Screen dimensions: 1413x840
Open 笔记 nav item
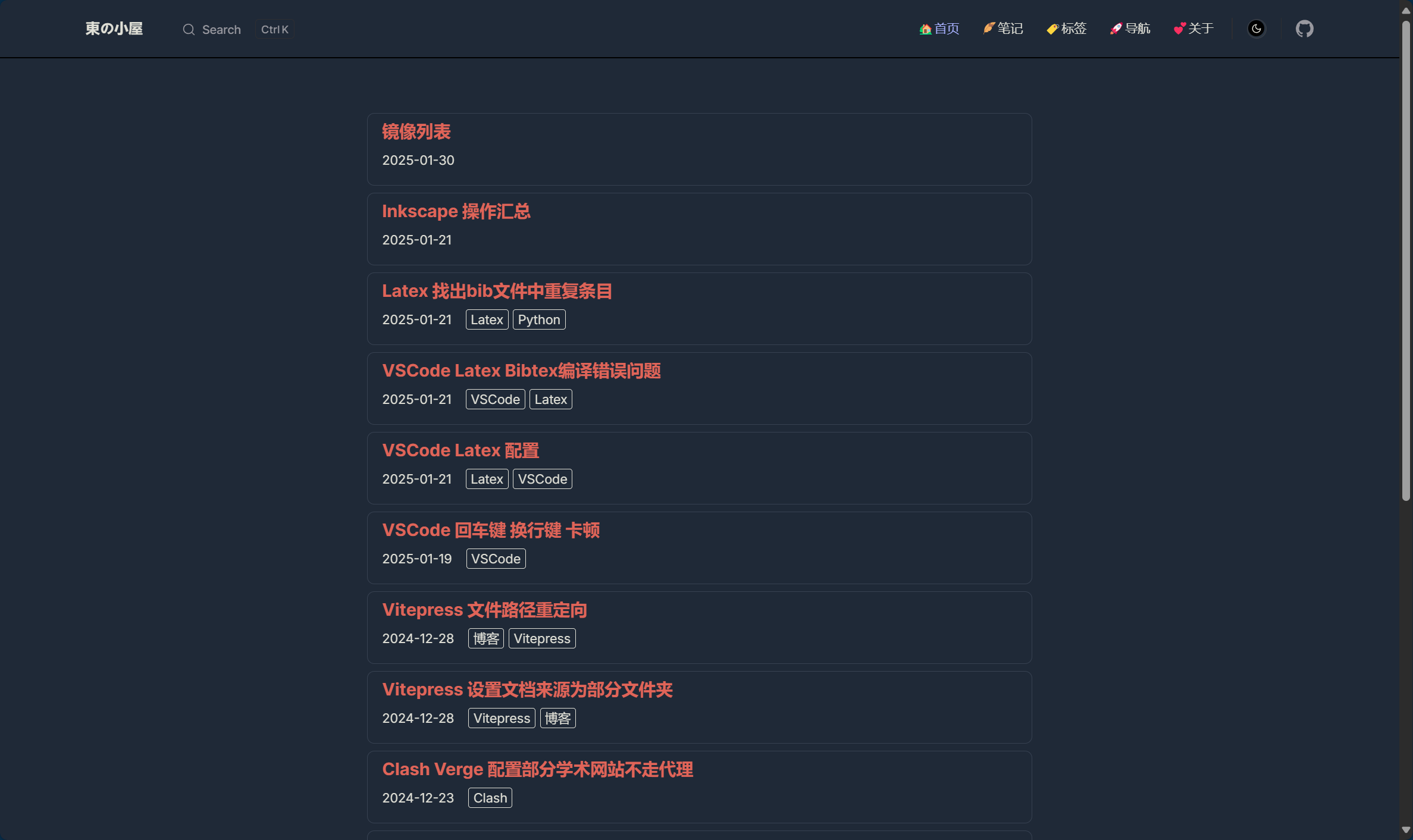1003,29
